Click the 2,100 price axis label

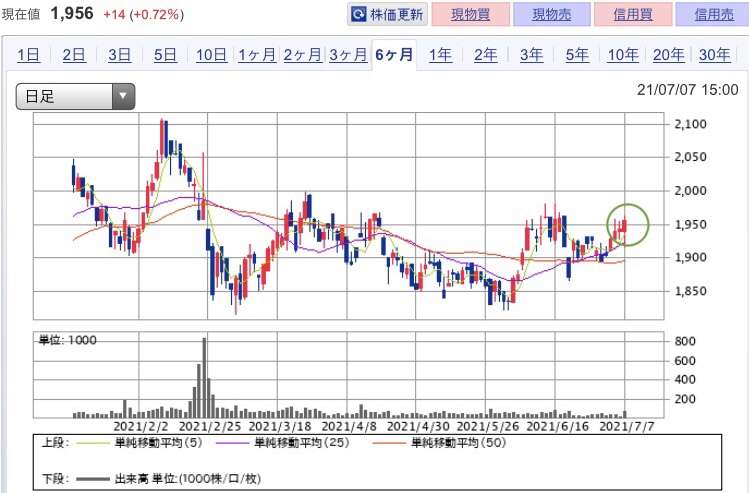pos(690,124)
